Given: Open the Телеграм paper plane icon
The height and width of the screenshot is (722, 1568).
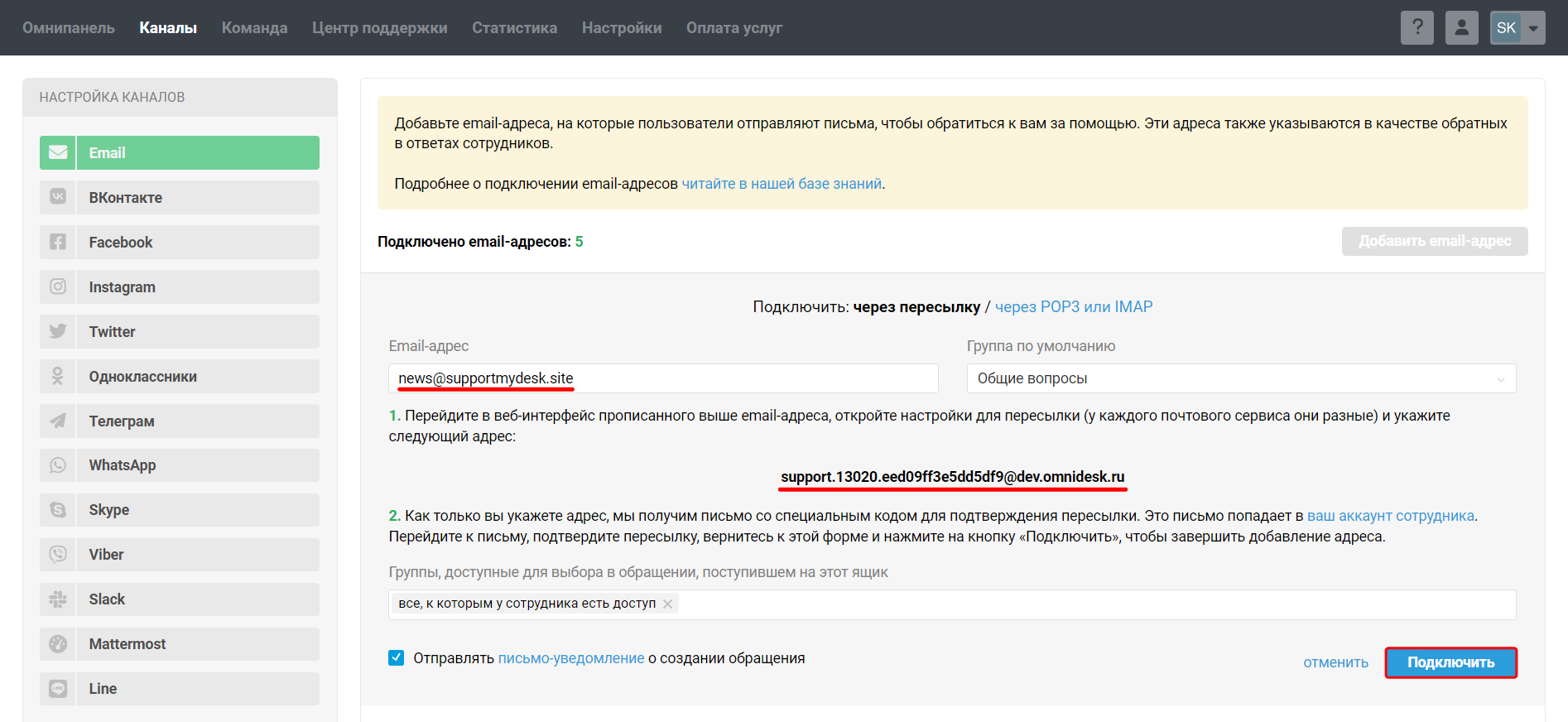Looking at the screenshot, I should (58, 421).
